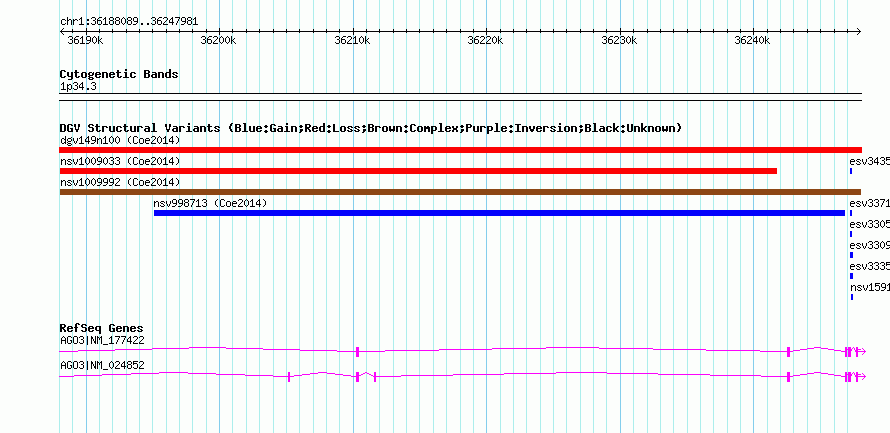Screen dimensions: 890x433
Task: Click the 1p34.3 band label
Action: pos(78,87)
